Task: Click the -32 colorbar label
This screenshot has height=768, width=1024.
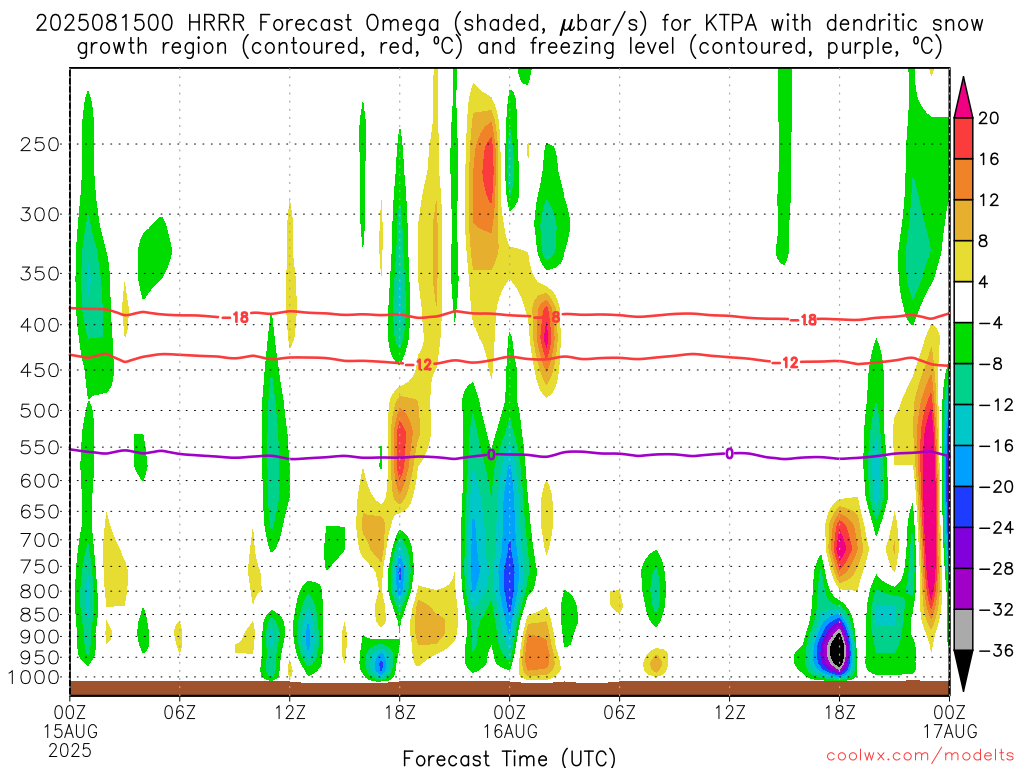Action: (x=996, y=609)
